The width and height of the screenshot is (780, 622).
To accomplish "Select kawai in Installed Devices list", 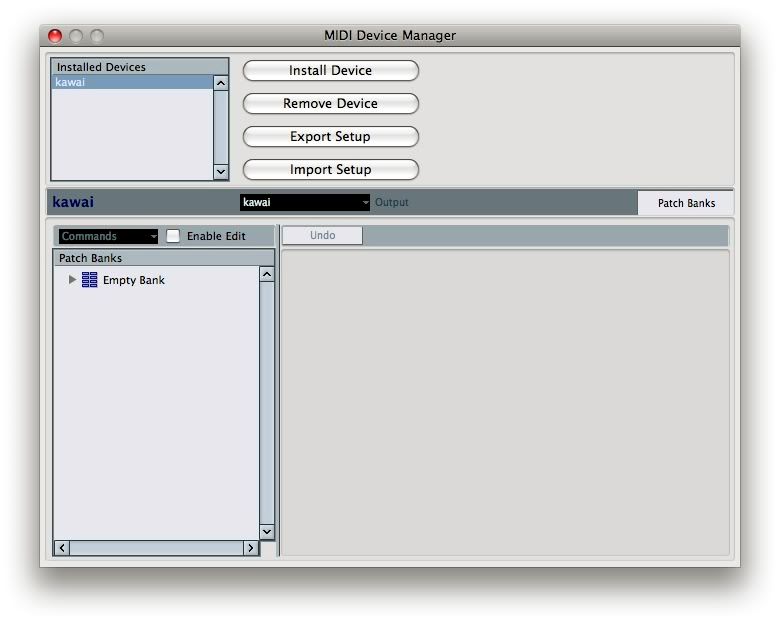I will click(x=132, y=82).
